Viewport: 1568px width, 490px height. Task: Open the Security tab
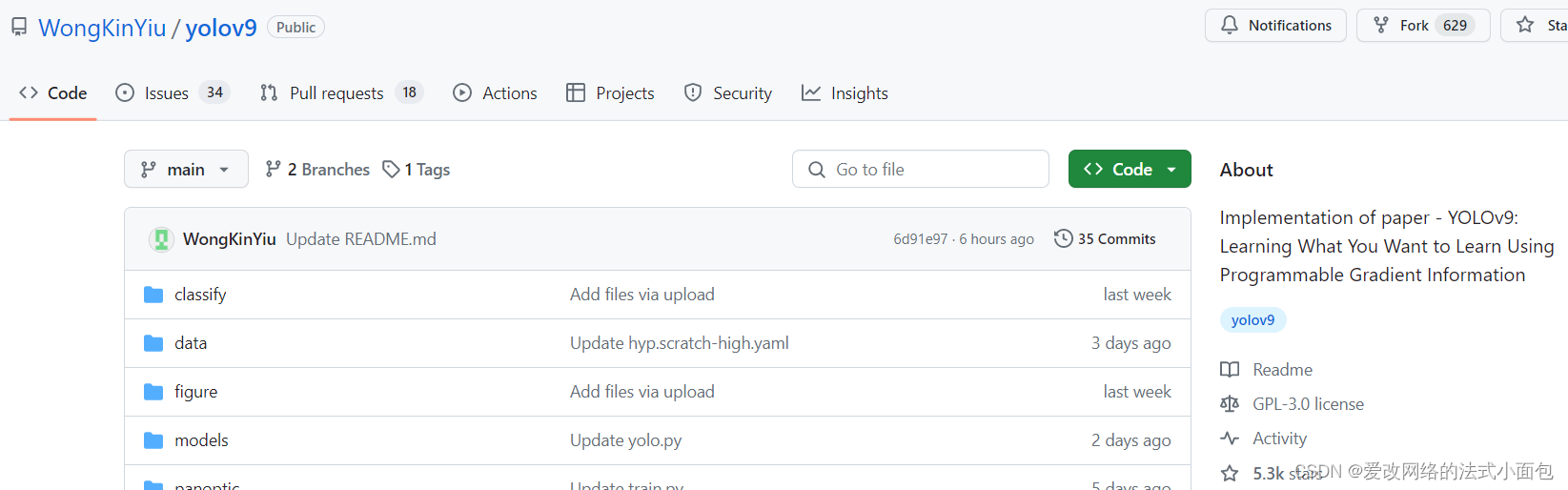[x=728, y=92]
